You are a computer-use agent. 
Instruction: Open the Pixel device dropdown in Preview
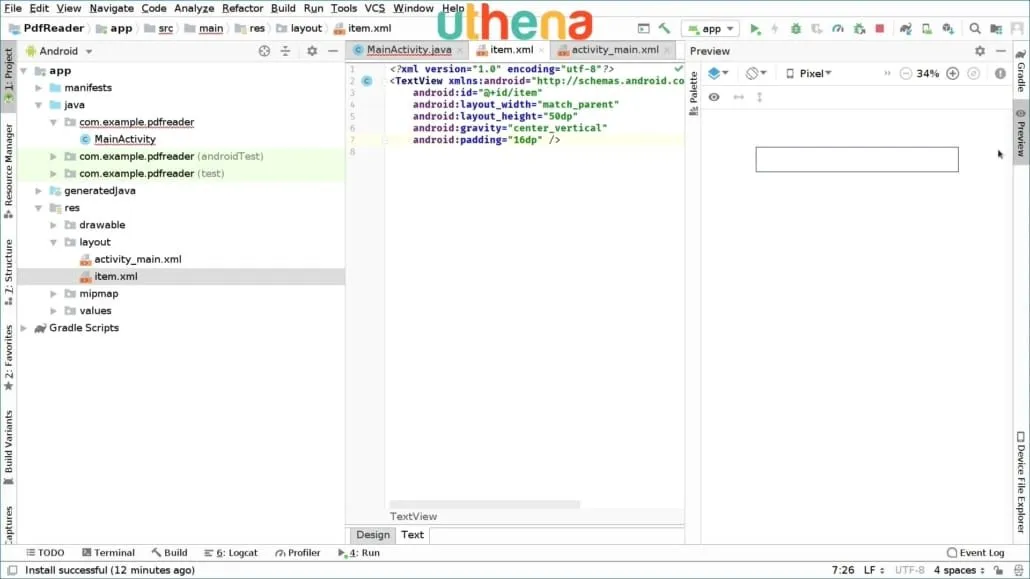tap(809, 74)
